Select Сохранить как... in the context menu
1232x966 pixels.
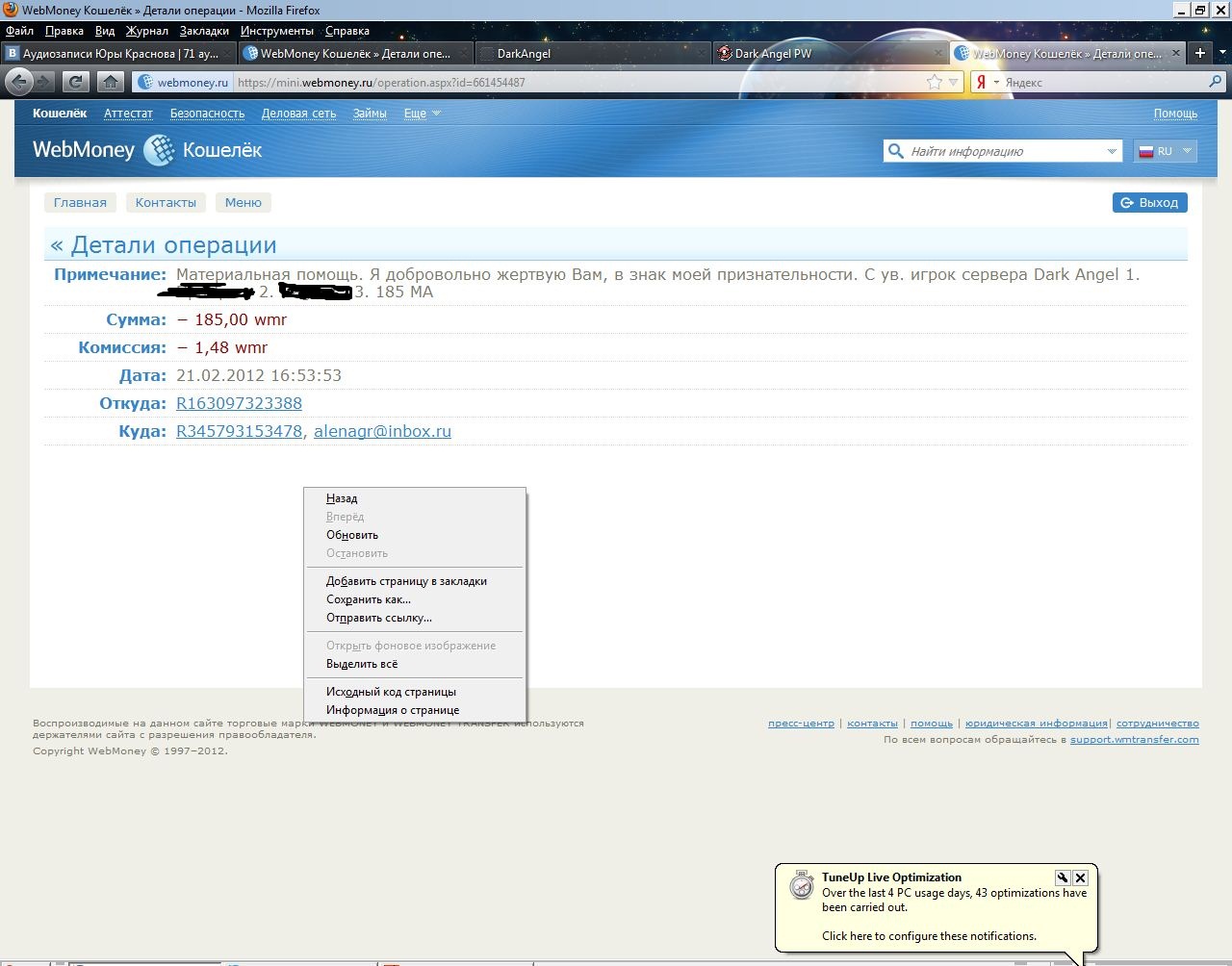coord(415,599)
